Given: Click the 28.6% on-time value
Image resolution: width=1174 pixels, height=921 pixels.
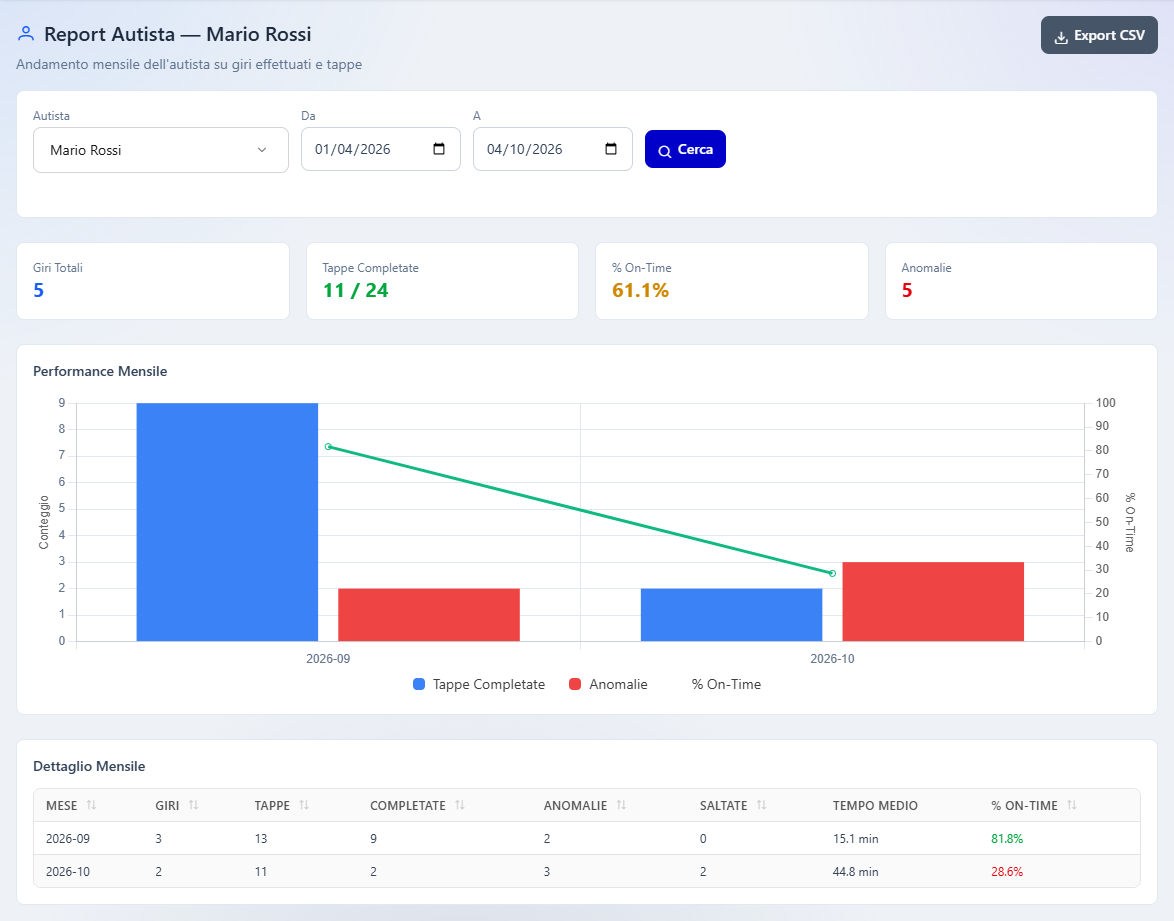Looking at the screenshot, I should [x=1007, y=872].
